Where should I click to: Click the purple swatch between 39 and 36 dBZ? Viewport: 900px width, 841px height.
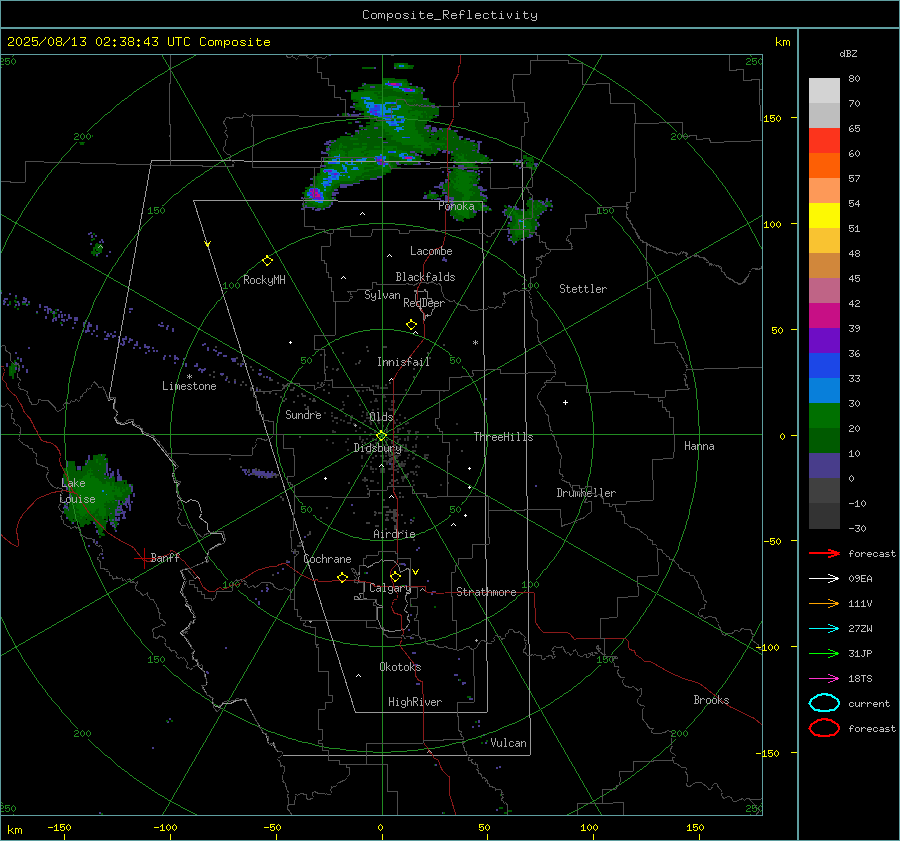(x=824, y=341)
